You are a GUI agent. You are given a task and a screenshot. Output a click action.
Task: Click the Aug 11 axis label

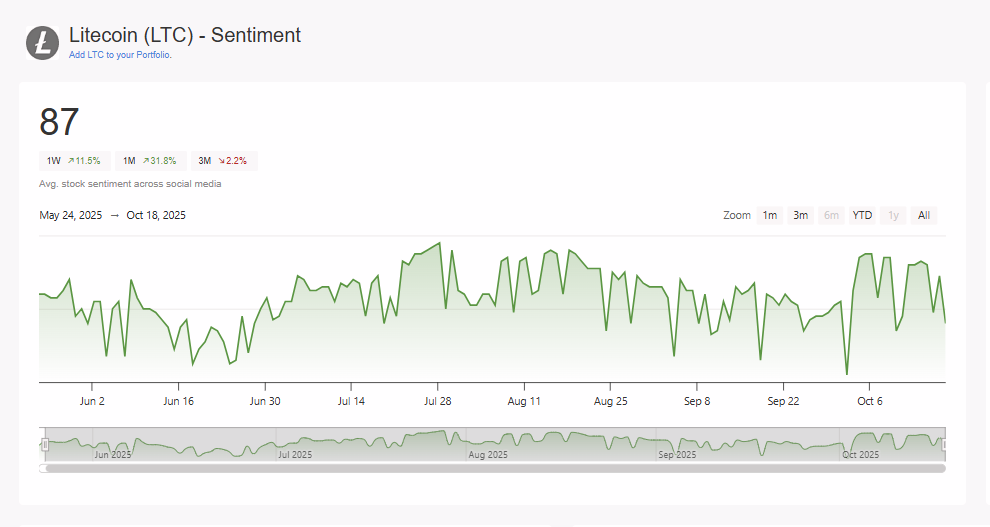524,401
